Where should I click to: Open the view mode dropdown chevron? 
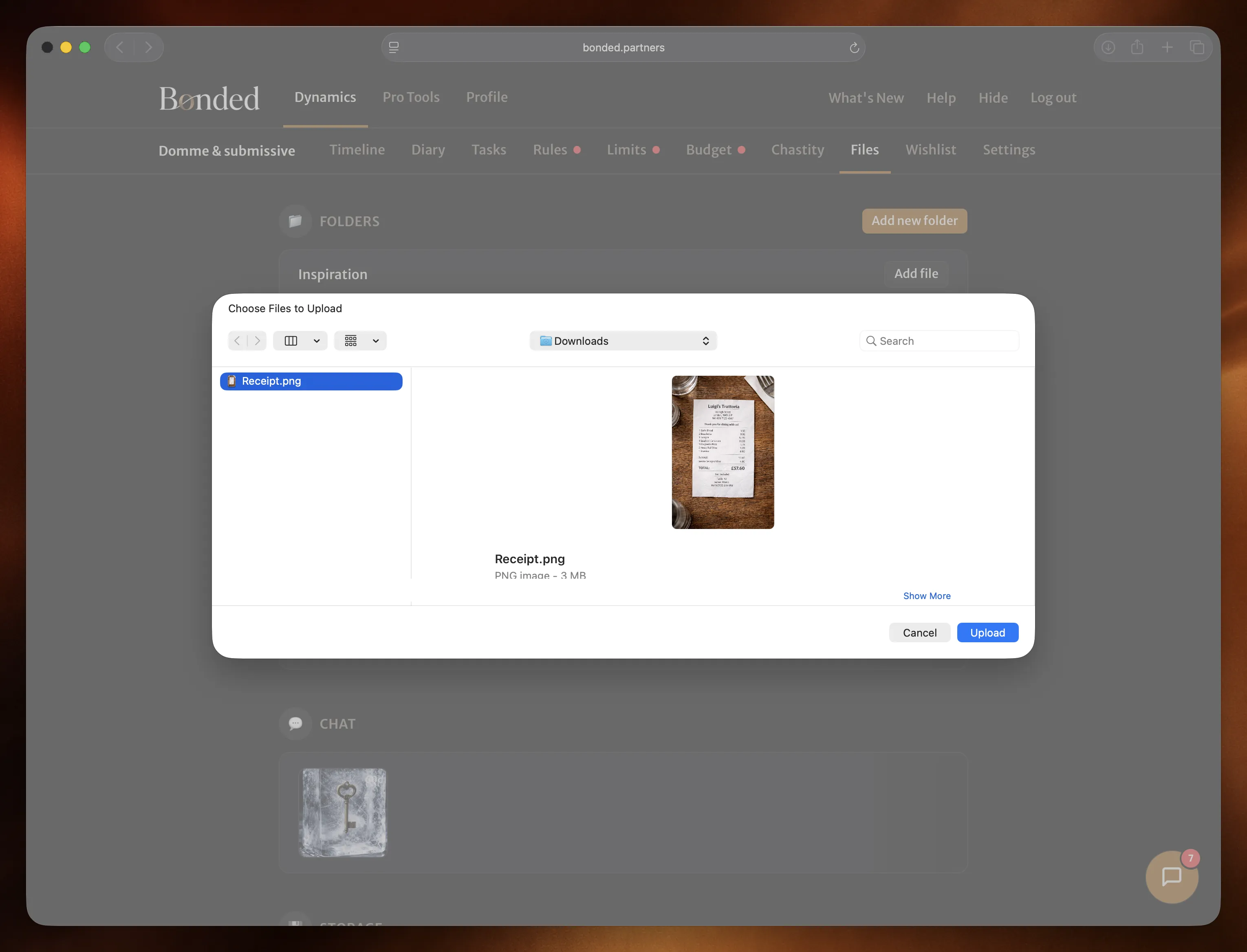(317, 341)
